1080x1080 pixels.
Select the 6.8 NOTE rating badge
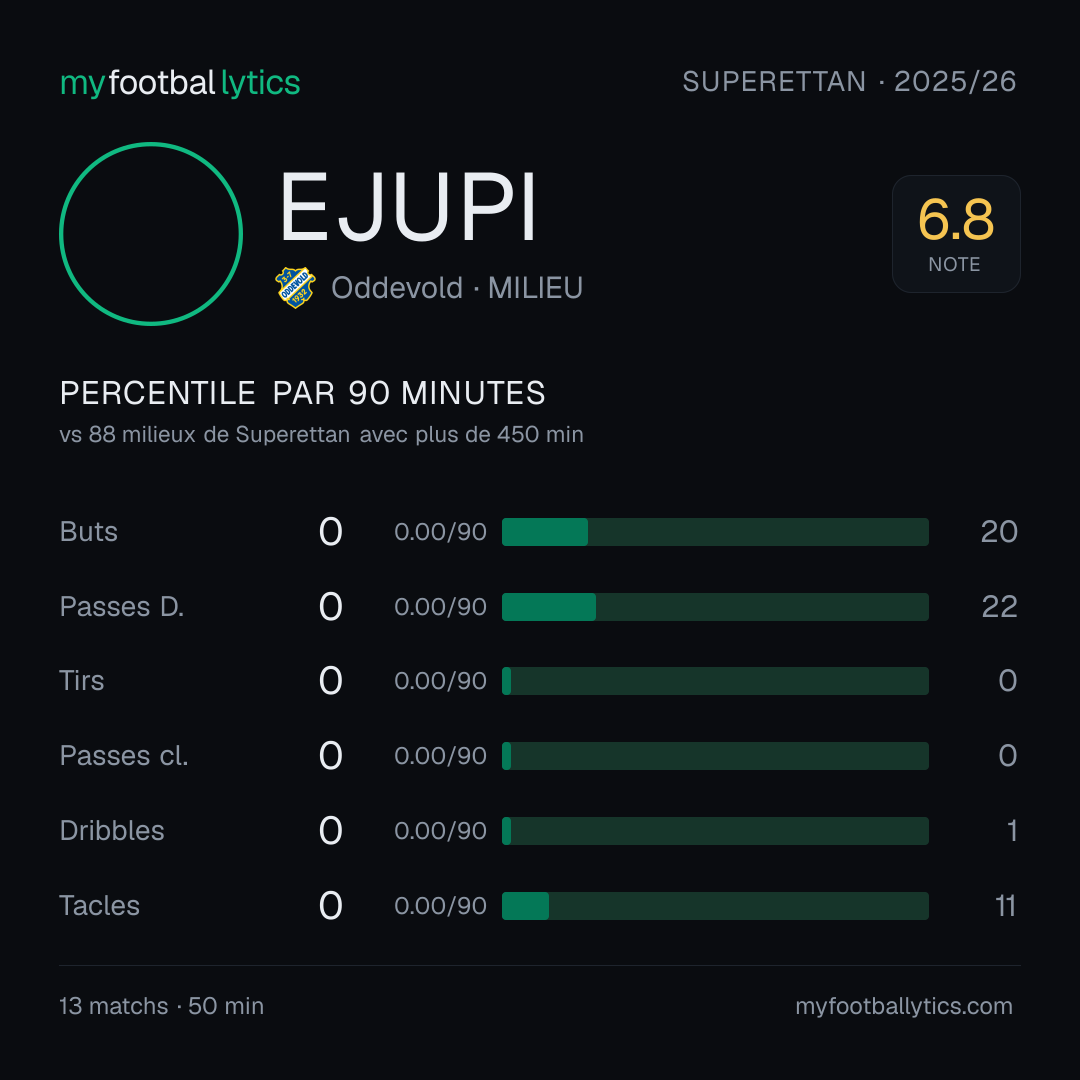956,234
